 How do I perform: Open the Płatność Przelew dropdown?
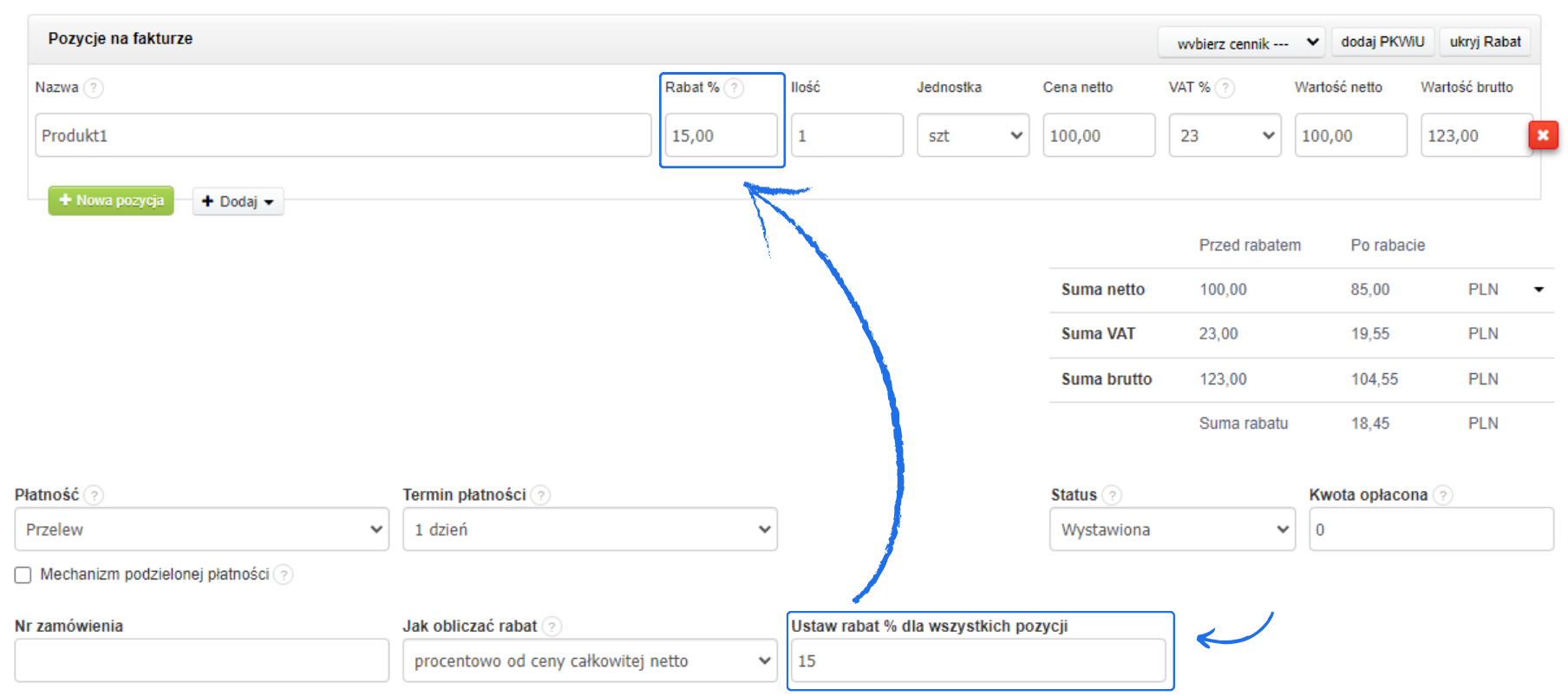[201, 529]
